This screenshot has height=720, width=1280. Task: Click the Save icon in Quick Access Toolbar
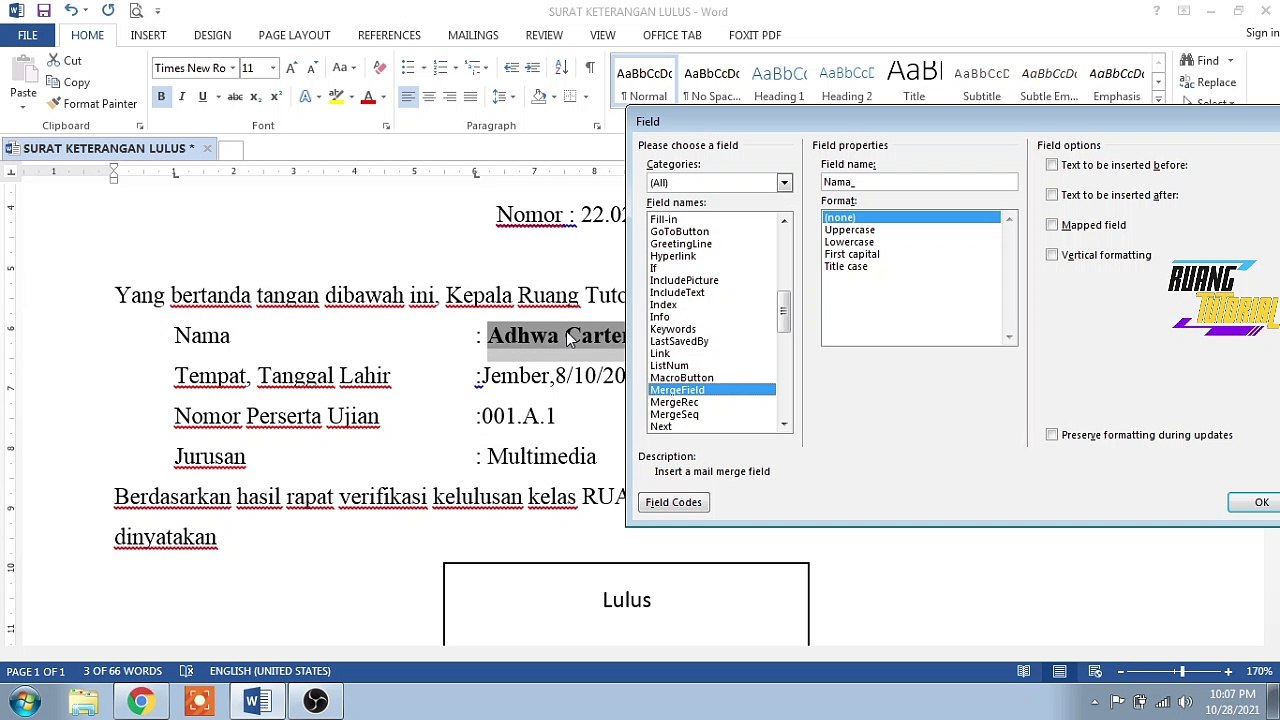pos(43,11)
